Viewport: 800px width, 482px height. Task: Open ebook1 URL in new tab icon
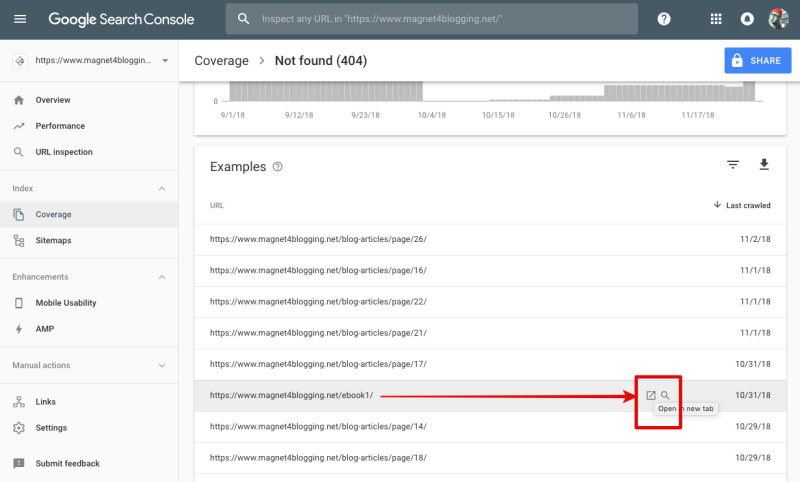651,395
